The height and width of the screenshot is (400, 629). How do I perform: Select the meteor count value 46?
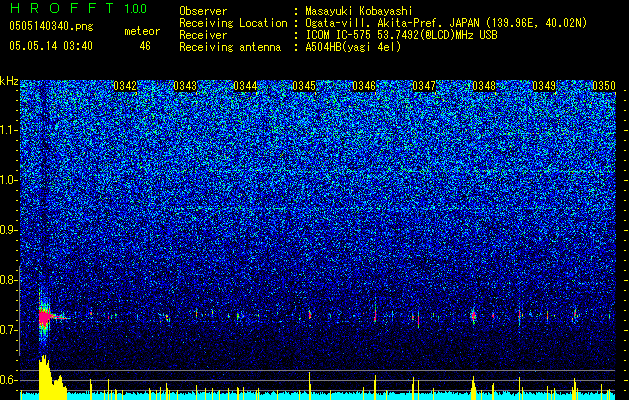tap(145, 46)
